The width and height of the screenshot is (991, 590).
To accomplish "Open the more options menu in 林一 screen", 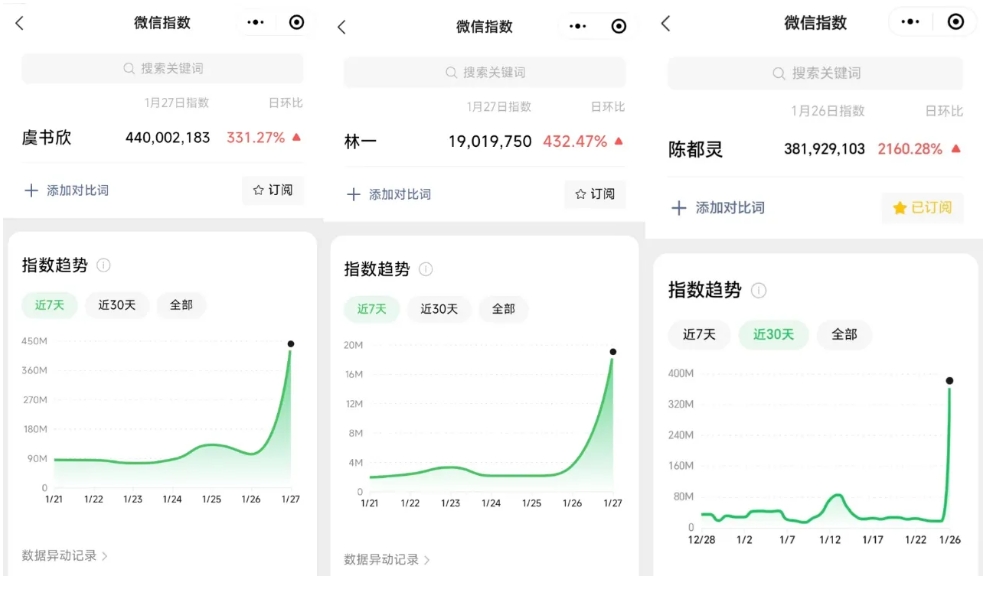I will [578, 27].
